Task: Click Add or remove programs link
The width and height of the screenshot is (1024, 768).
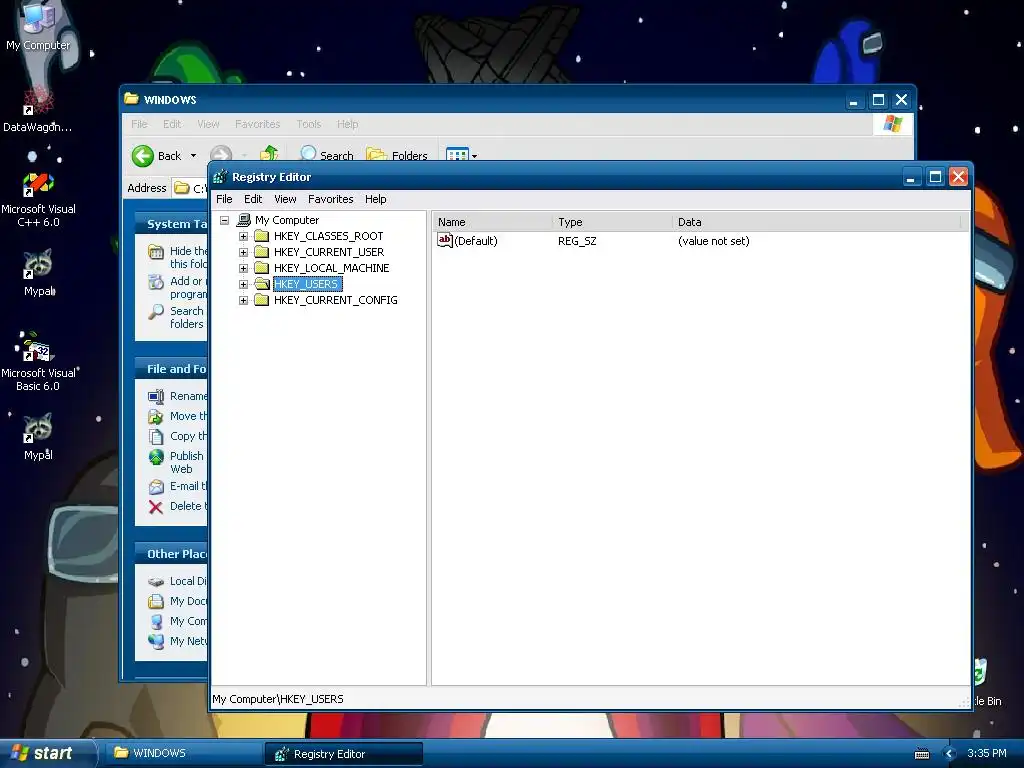Action: [x=188, y=287]
